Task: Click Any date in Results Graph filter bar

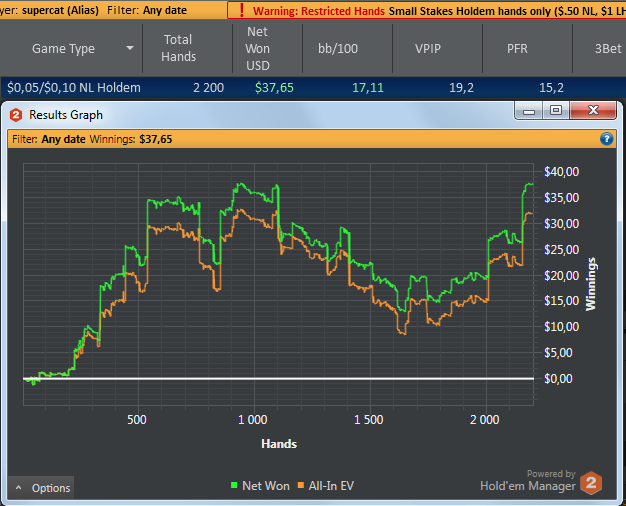Action: [63, 139]
